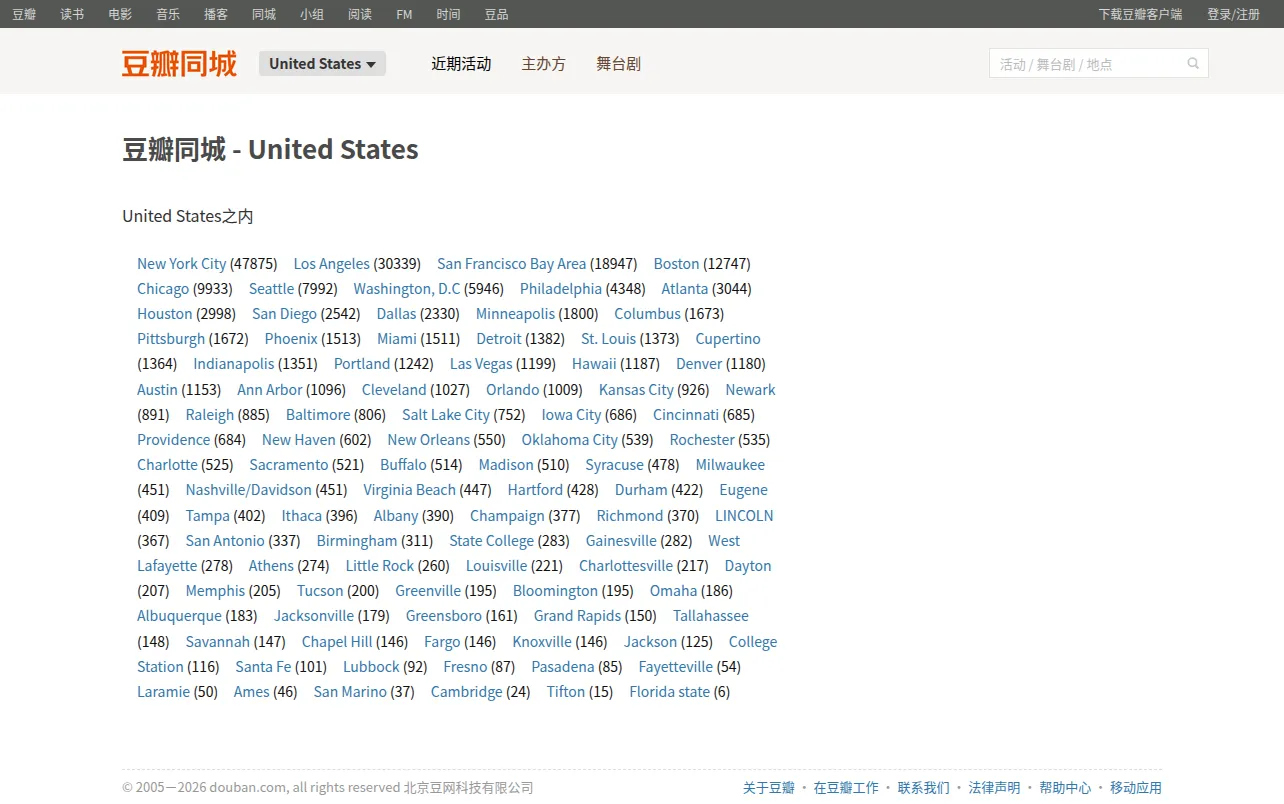1284x804 pixels.
Task: Open the 登录/注册 link
Action: pos(1233,14)
